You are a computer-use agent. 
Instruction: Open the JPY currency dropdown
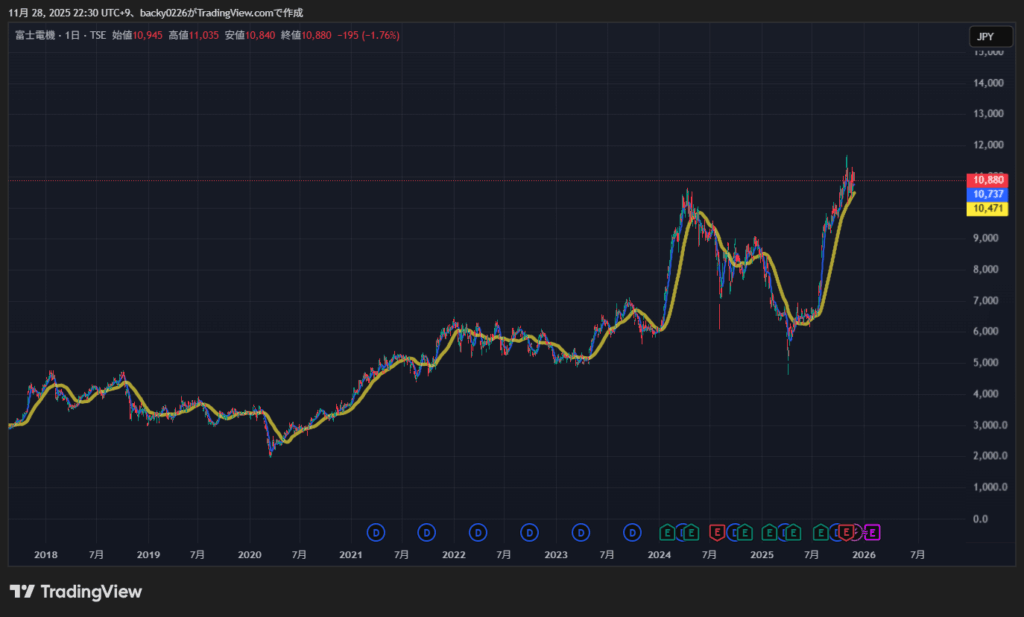click(x=985, y=37)
